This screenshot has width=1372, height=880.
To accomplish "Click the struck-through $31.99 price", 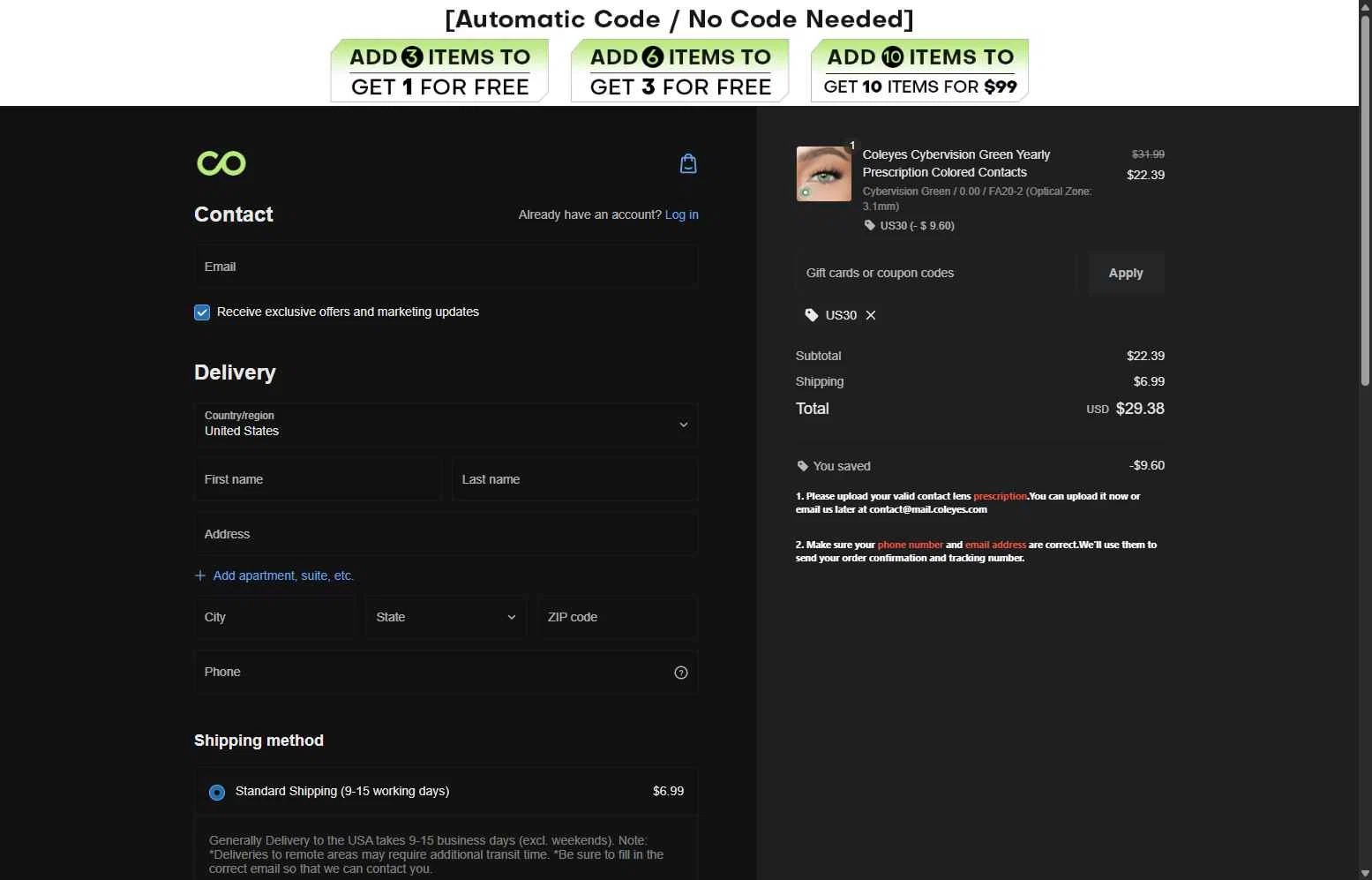I will pyautogui.click(x=1148, y=154).
